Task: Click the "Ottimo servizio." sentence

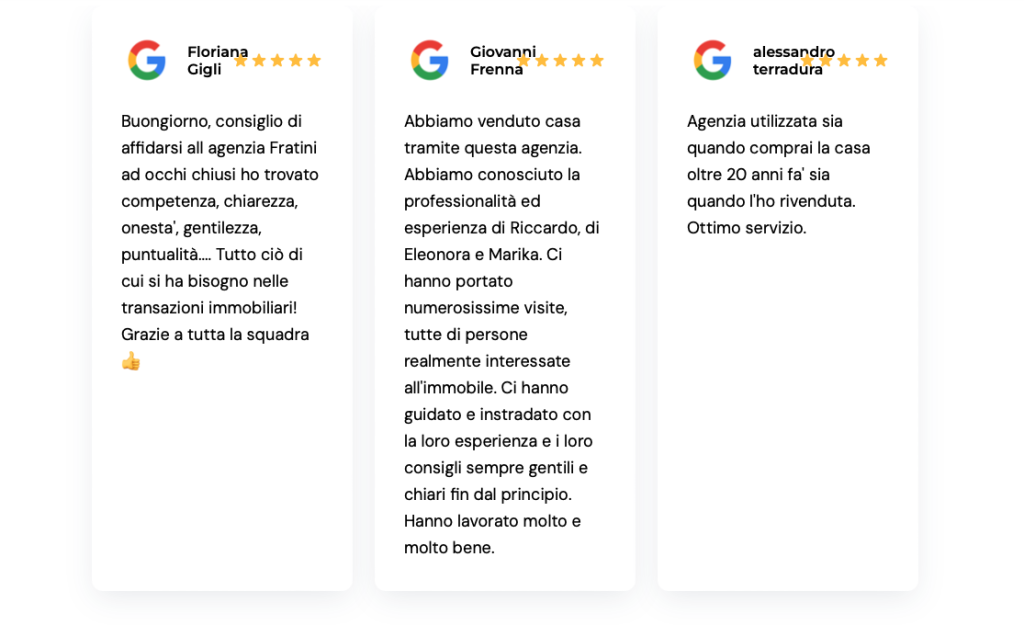Action: [746, 228]
